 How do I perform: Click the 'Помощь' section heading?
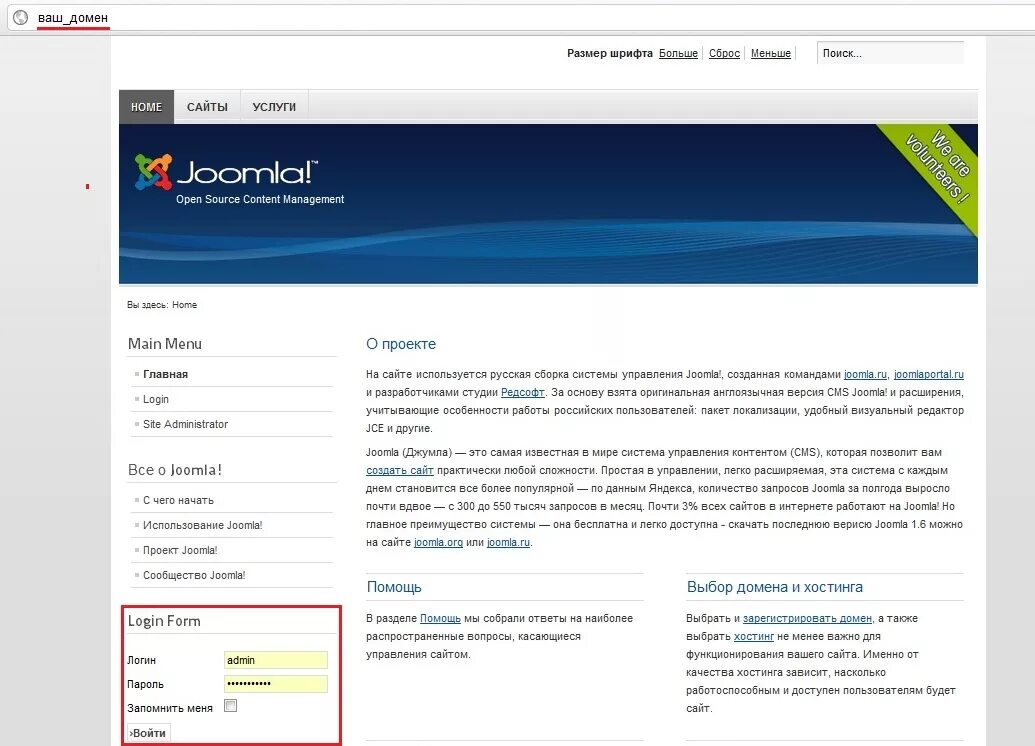tap(394, 587)
